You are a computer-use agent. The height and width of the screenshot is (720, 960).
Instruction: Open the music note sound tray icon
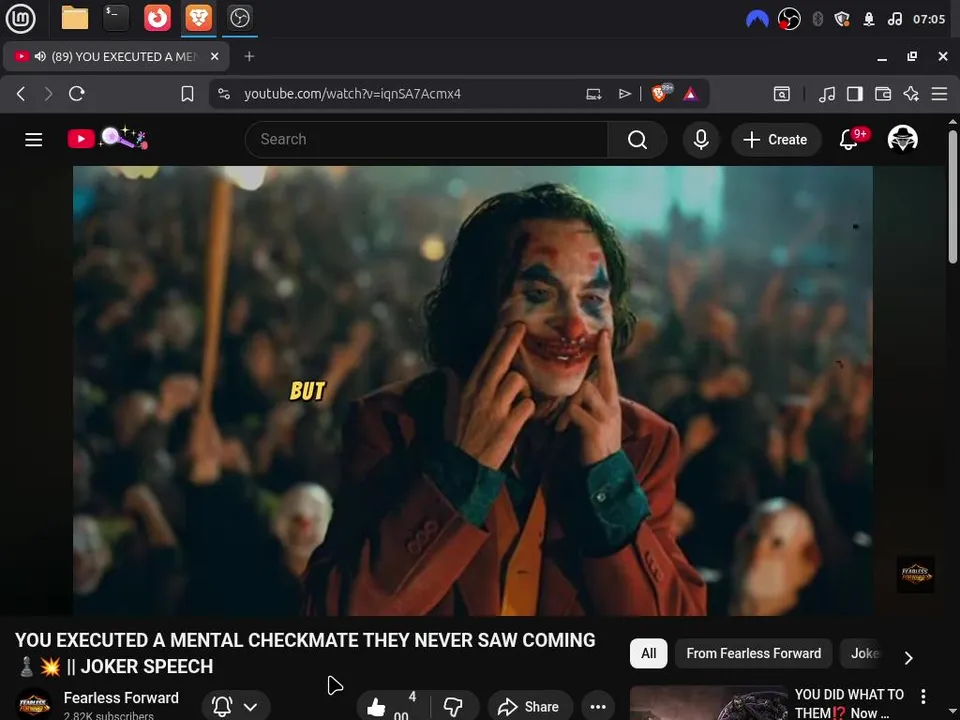[894, 19]
